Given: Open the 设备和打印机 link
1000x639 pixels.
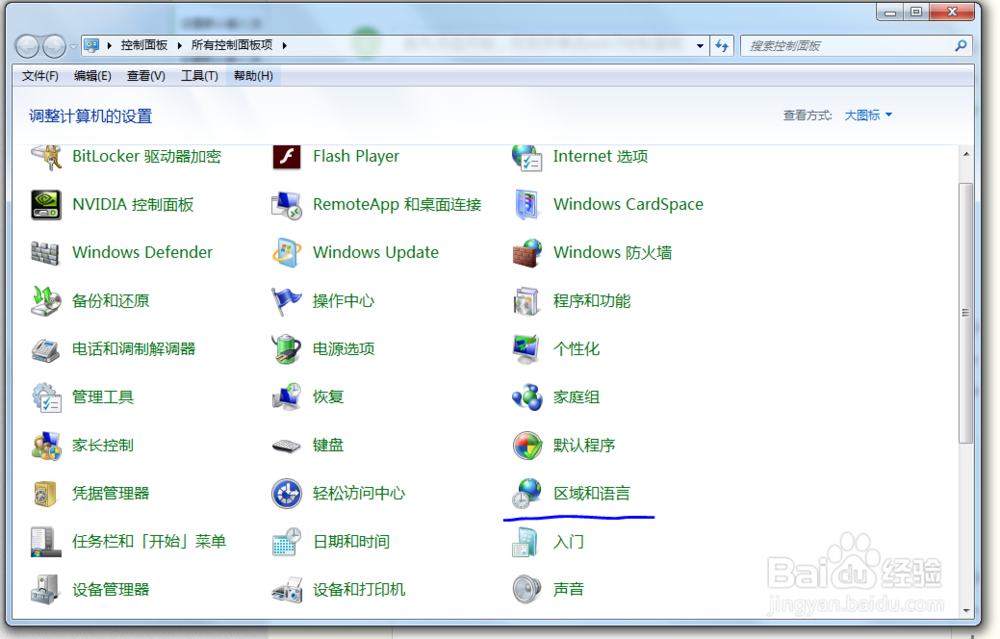Looking at the screenshot, I should [359, 590].
